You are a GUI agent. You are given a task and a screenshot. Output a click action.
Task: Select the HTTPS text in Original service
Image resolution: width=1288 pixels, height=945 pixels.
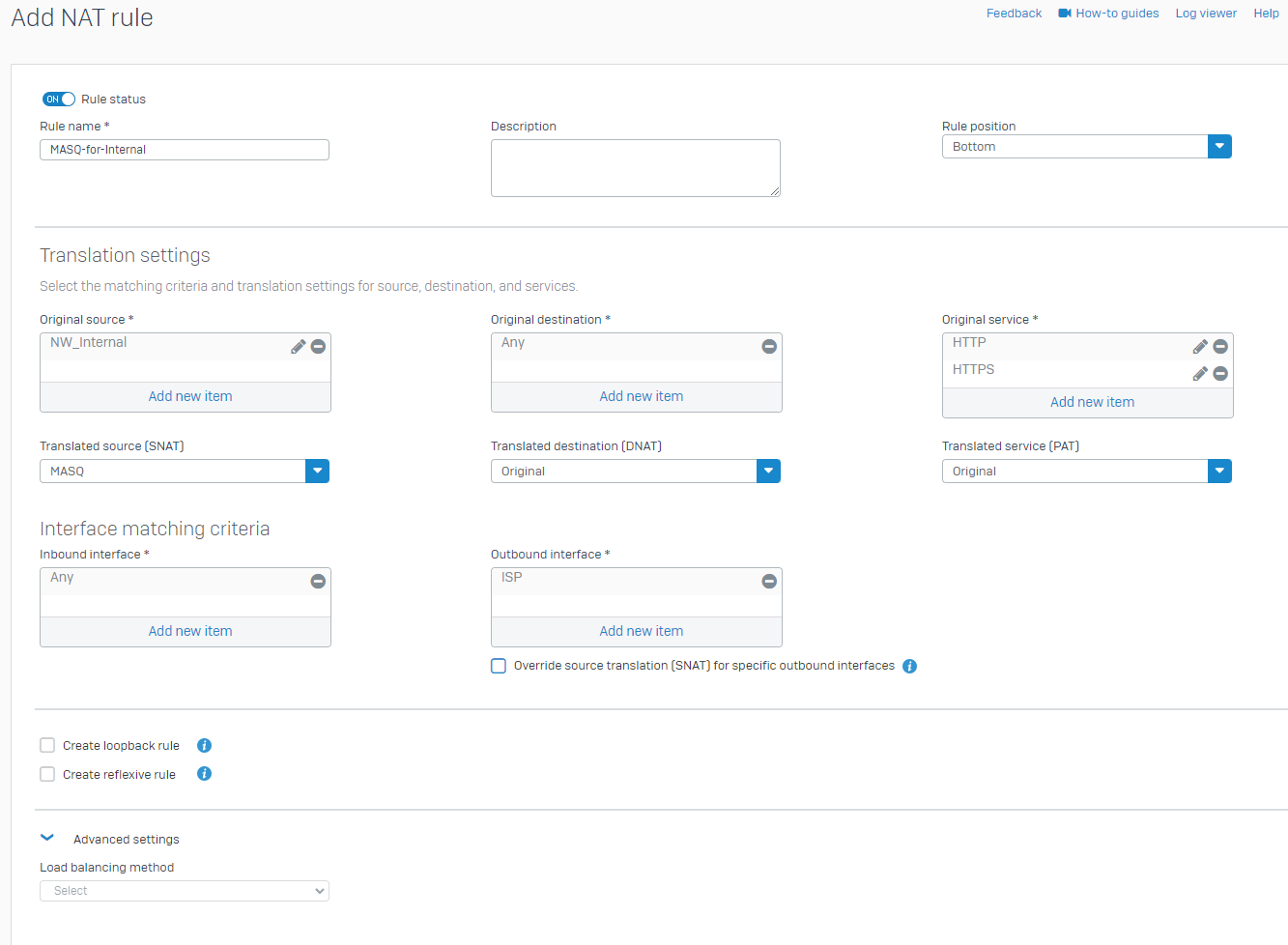[x=973, y=369]
